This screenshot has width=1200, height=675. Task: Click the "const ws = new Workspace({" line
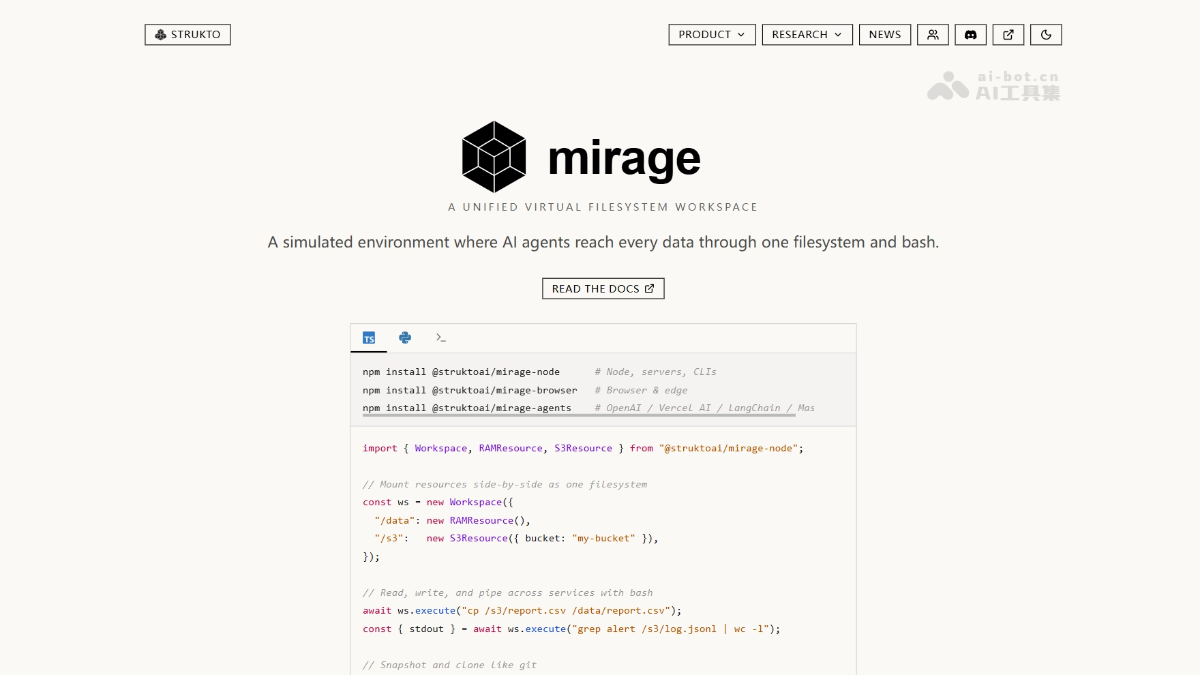(x=438, y=502)
